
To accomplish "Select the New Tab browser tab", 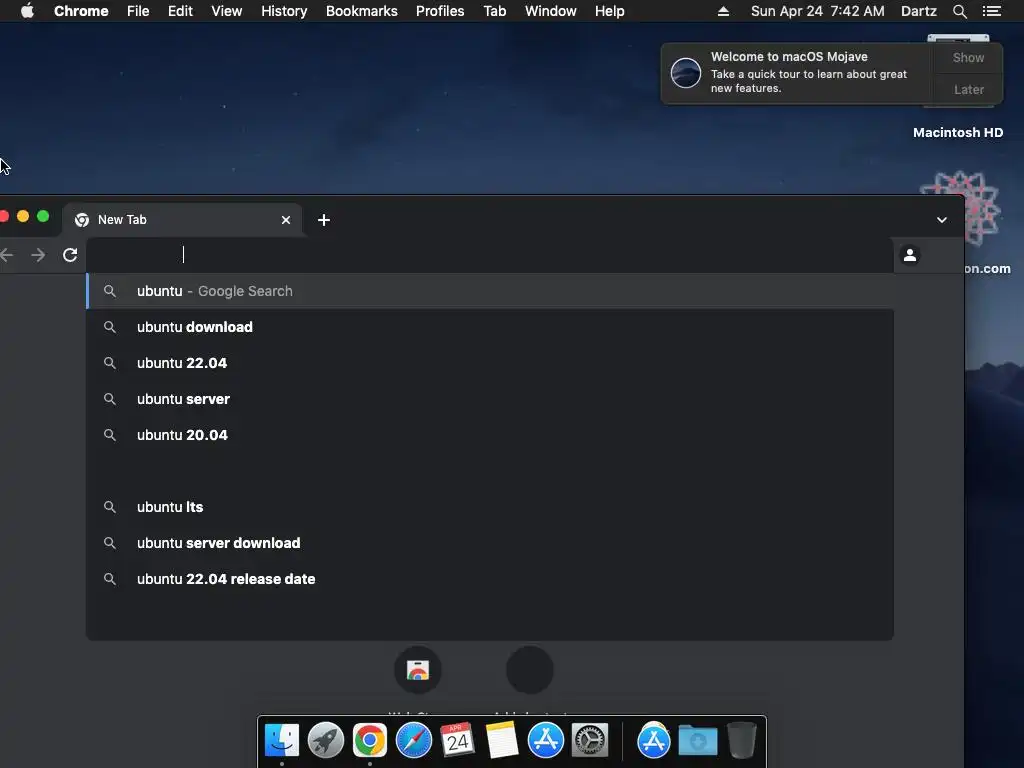I will (x=183, y=220).
